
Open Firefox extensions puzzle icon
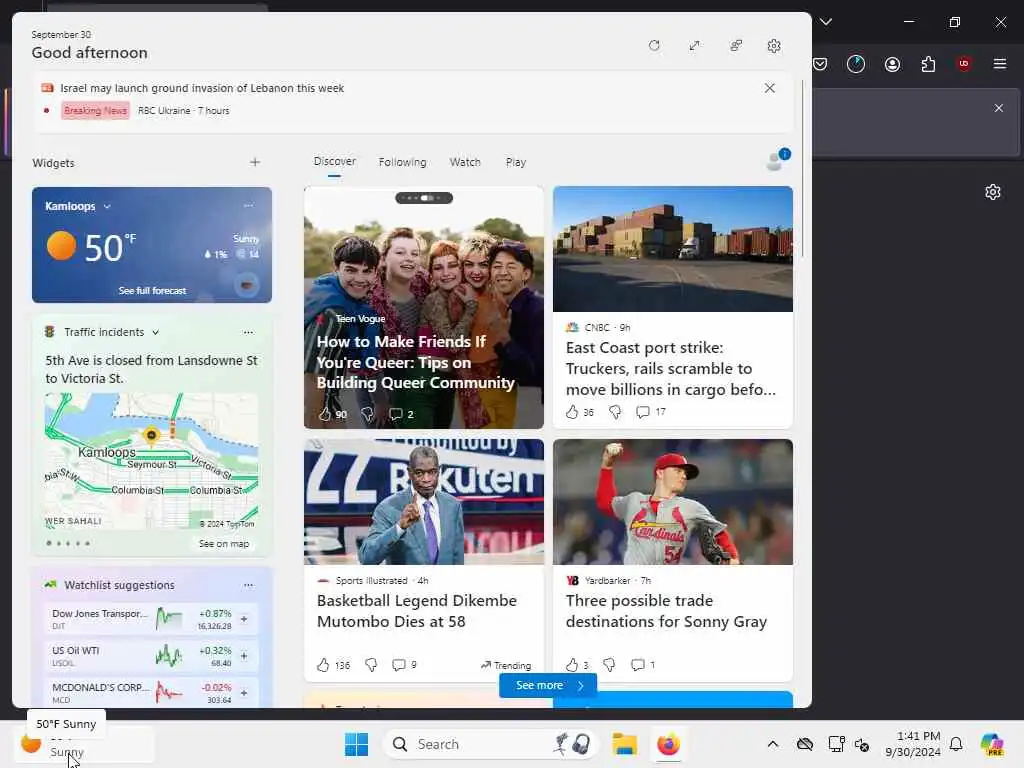pyautogui.click(x=928, y=64)
